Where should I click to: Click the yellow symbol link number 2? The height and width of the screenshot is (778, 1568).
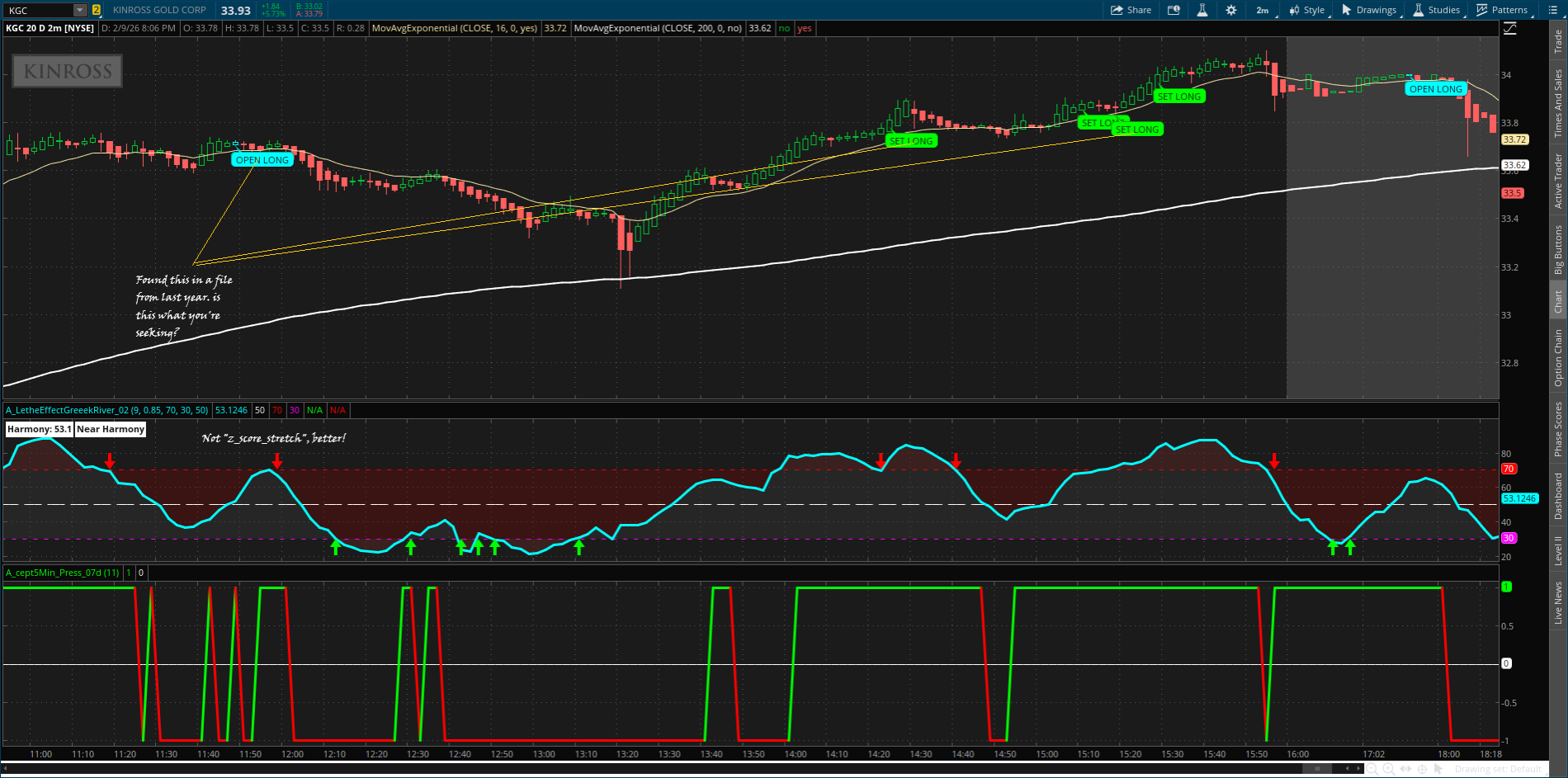coord(96,10)
